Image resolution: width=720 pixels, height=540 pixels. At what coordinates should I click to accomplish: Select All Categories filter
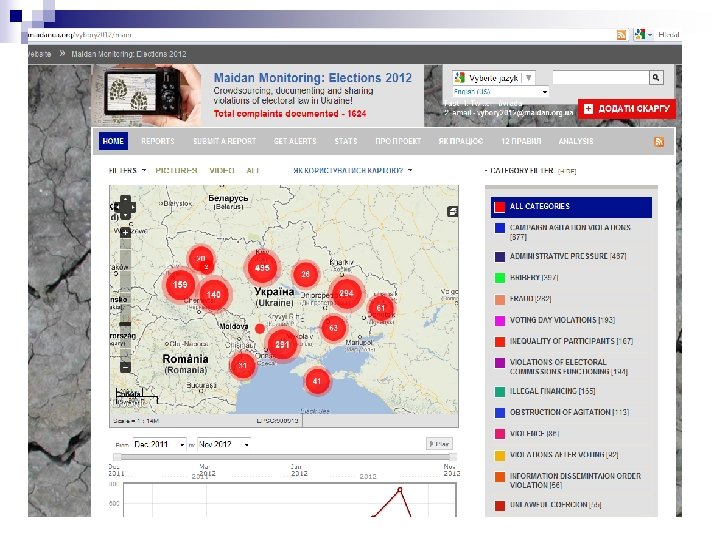pos(571,207)
